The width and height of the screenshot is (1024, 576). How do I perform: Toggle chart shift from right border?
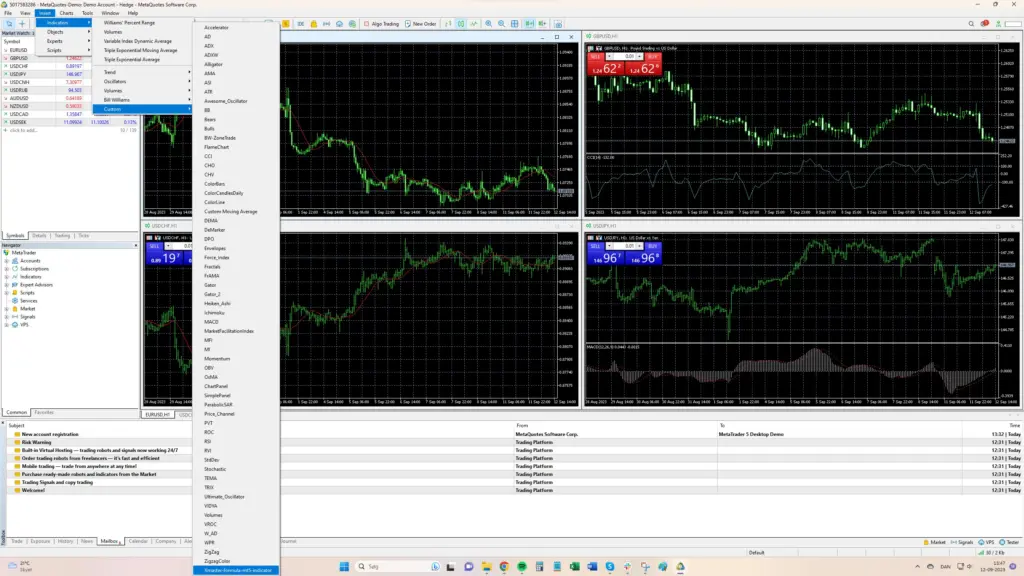(x=542, y=24)
